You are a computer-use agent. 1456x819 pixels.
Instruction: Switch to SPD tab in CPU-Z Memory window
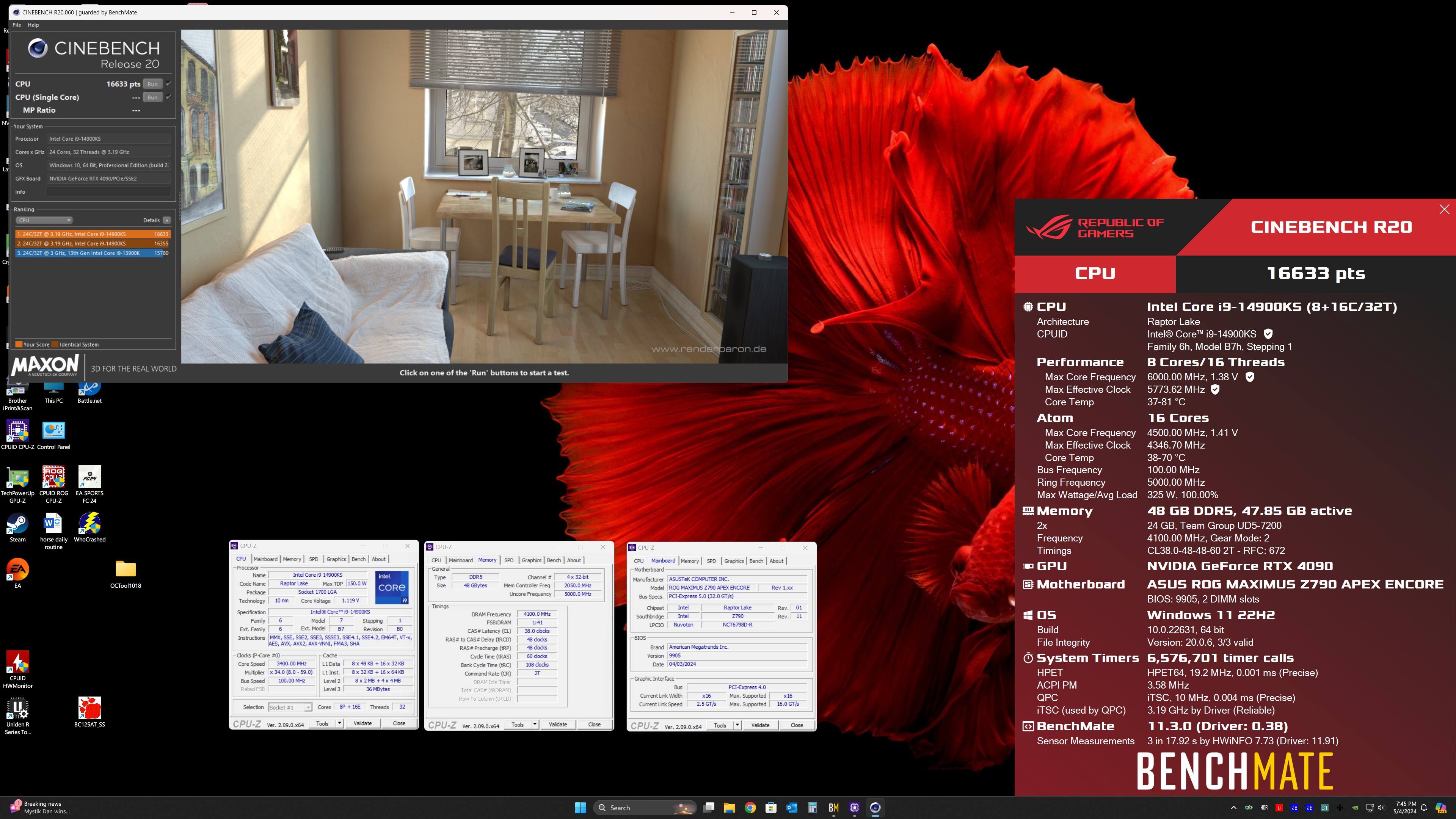click(509, 560)
